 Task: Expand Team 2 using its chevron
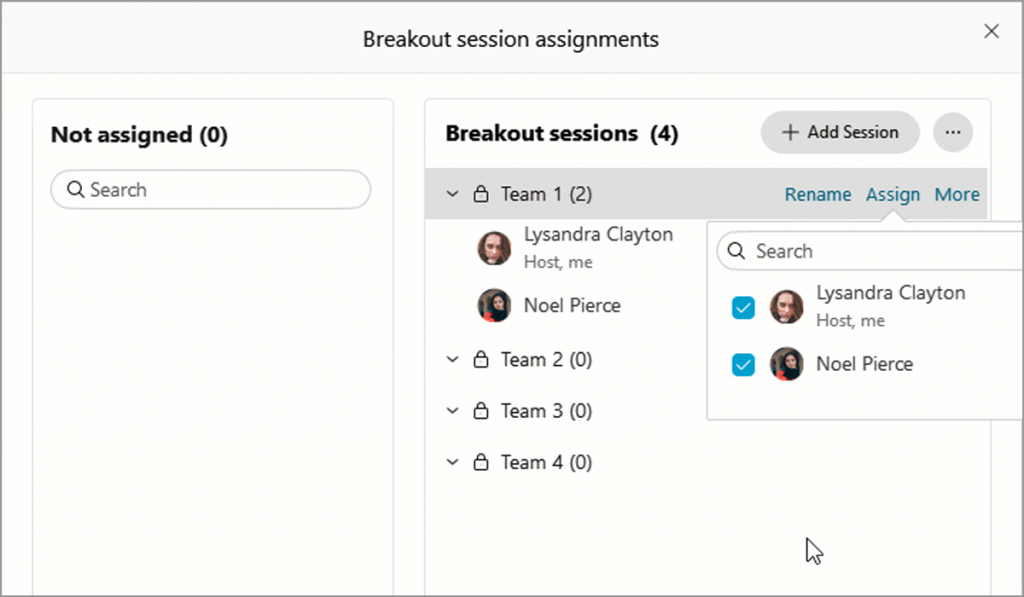[452, 359]
